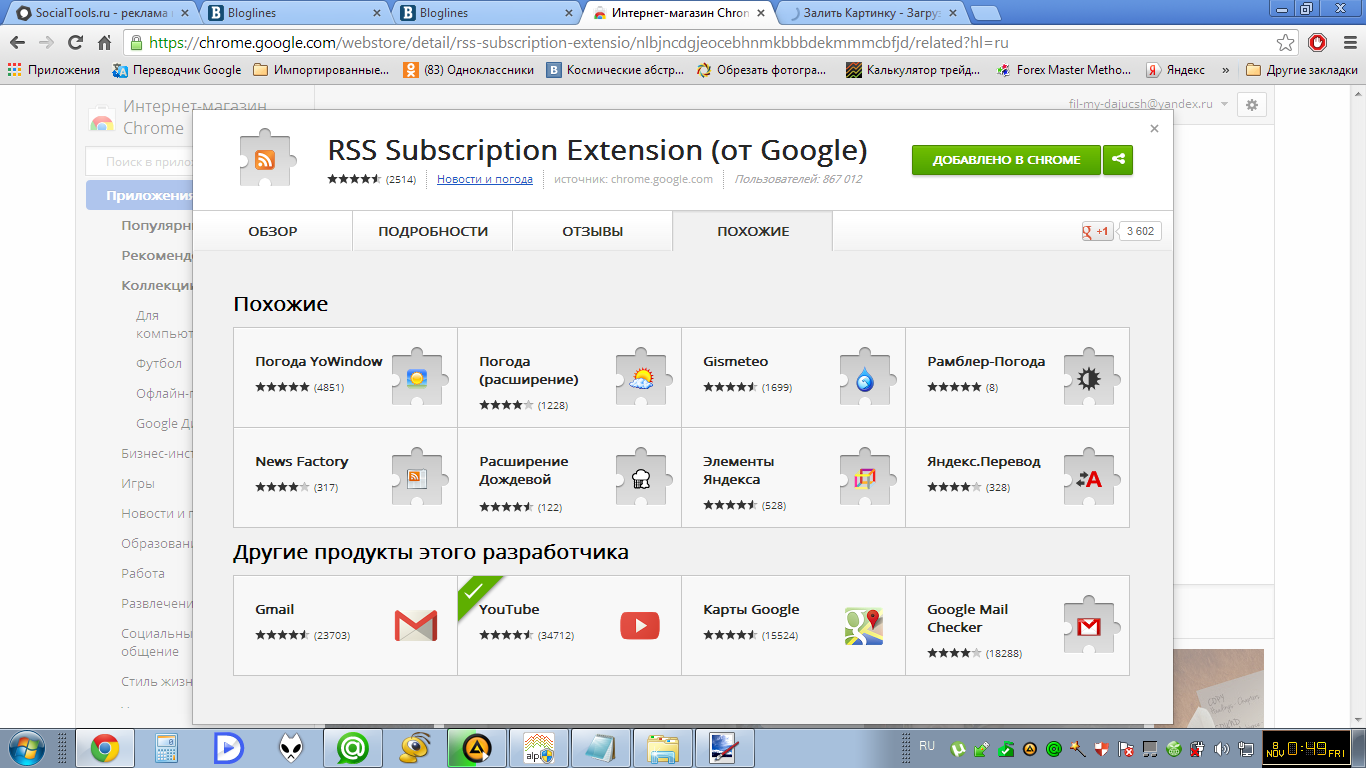Click the Карты Google maps icon
Viewport: 1366px width, 768px height.
click(864, 625)
